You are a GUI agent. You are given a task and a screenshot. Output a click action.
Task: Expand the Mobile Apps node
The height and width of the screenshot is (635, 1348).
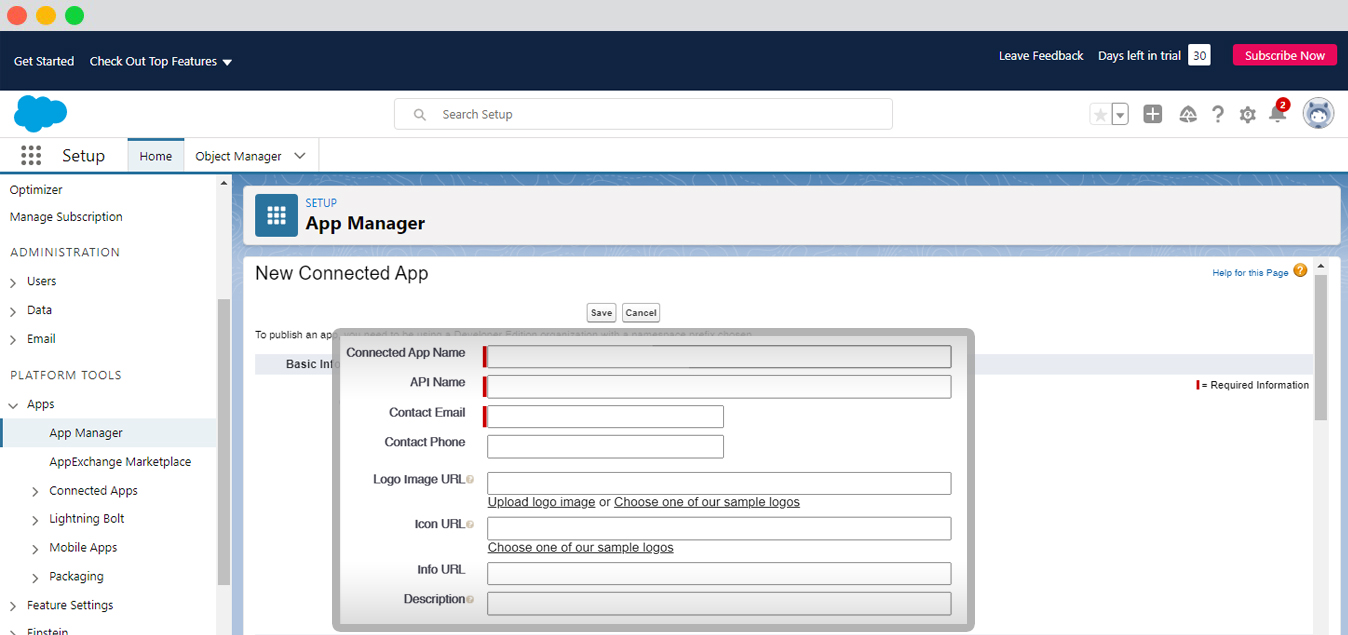tap(35, 549)
